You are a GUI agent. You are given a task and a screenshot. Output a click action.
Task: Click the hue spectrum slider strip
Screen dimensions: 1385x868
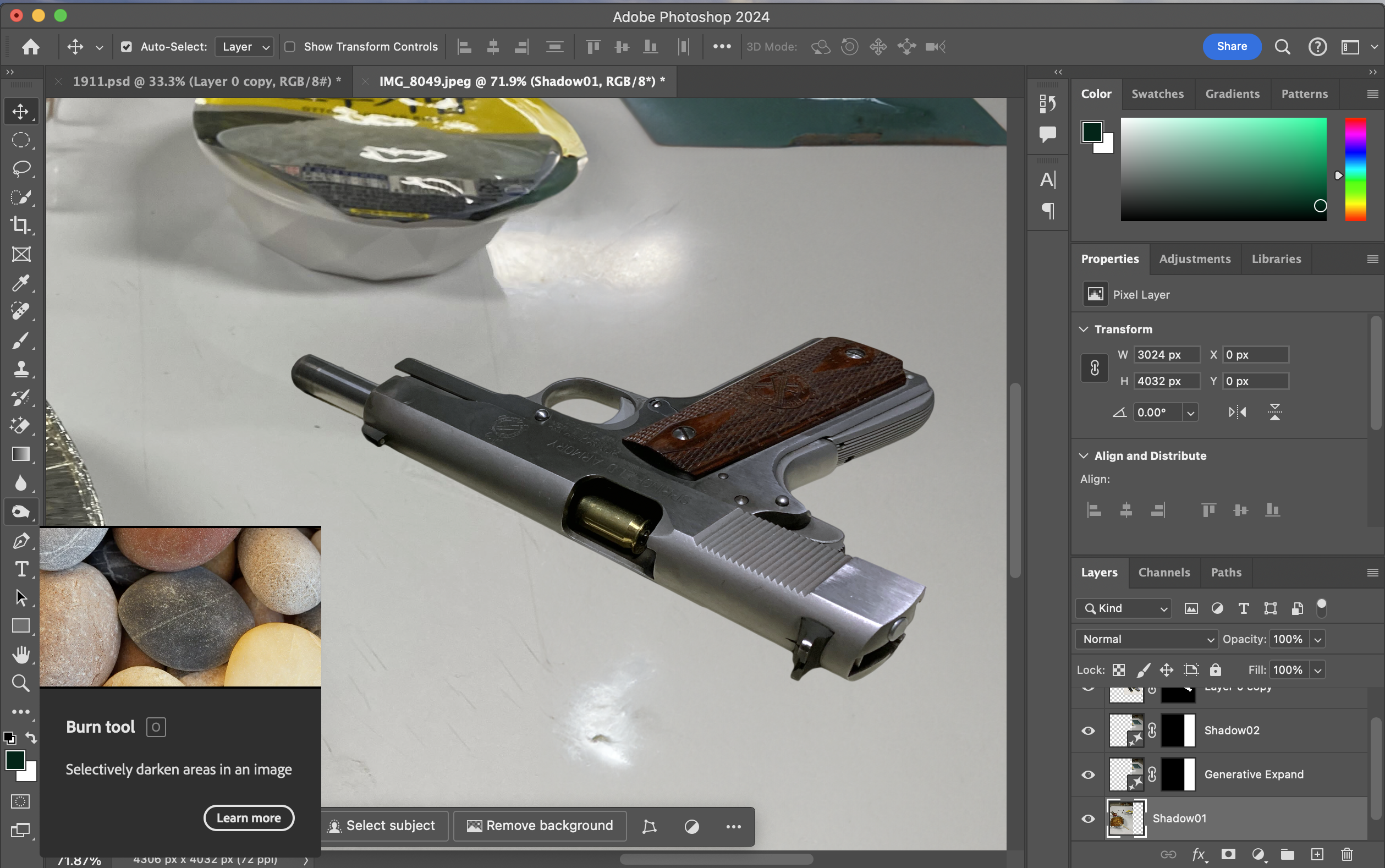[x=1355, y=169]
